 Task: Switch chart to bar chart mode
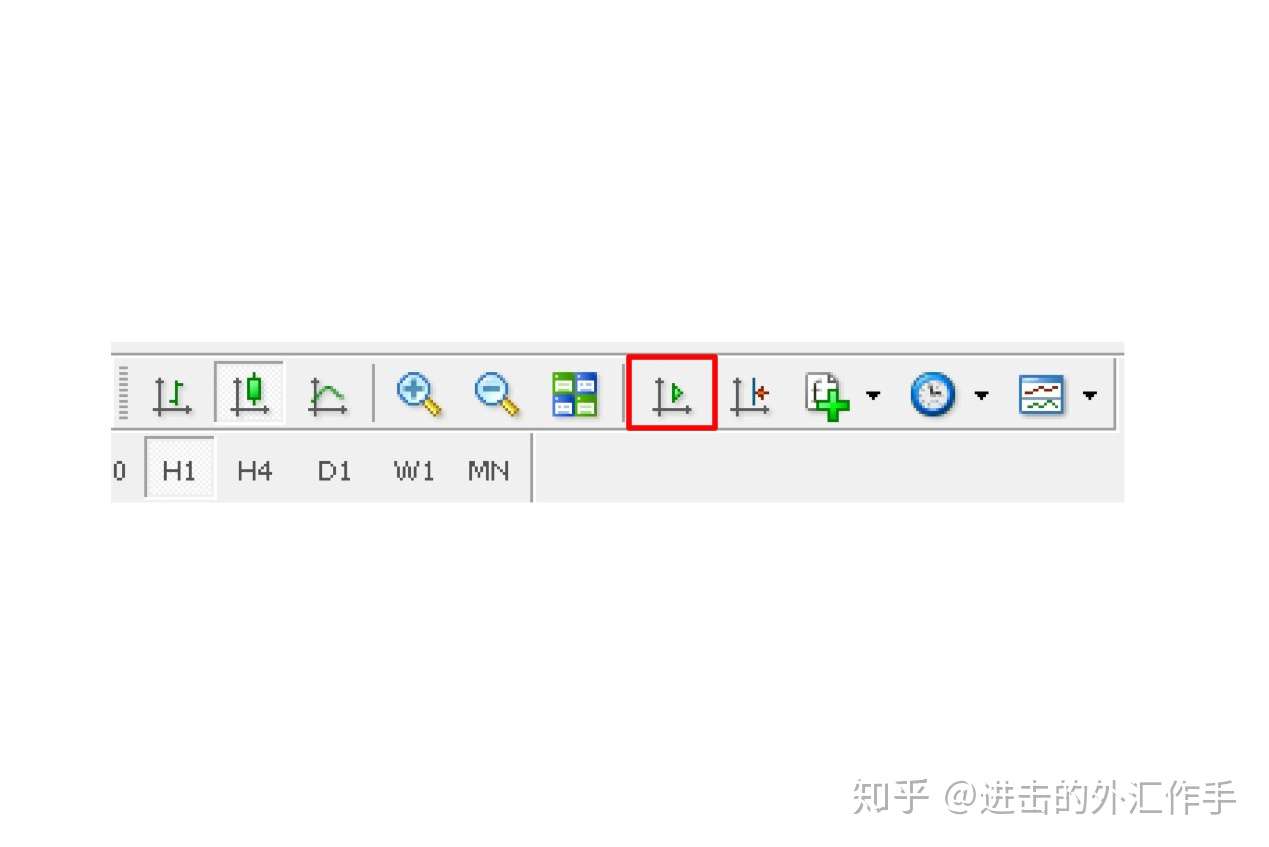(x=172, y=395)
